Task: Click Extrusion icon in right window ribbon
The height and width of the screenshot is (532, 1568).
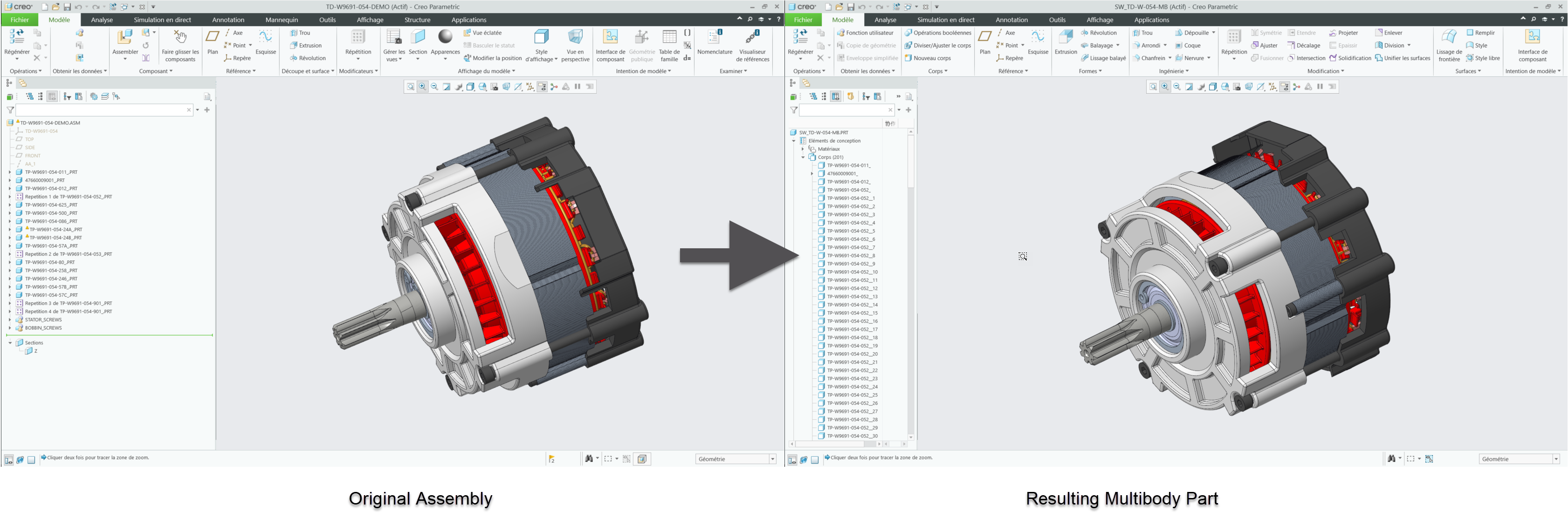Action: click(x=1066, y=37)
